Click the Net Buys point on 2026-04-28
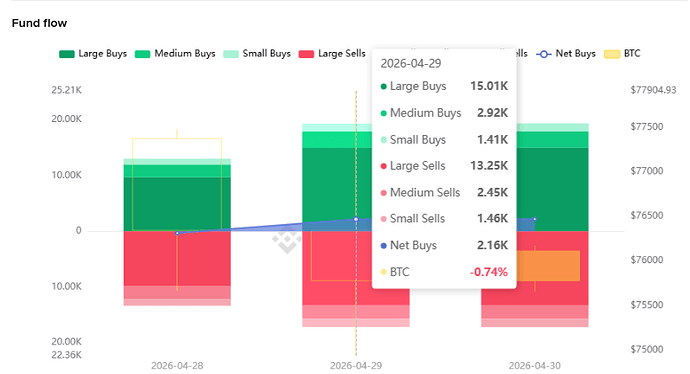 (177, 233)
